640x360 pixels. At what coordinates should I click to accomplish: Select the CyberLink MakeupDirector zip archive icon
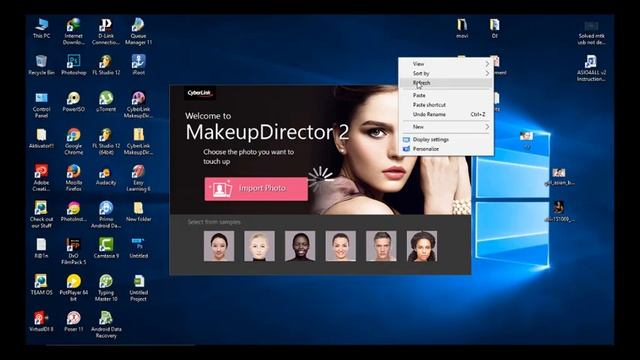click(x=138, y=142)
